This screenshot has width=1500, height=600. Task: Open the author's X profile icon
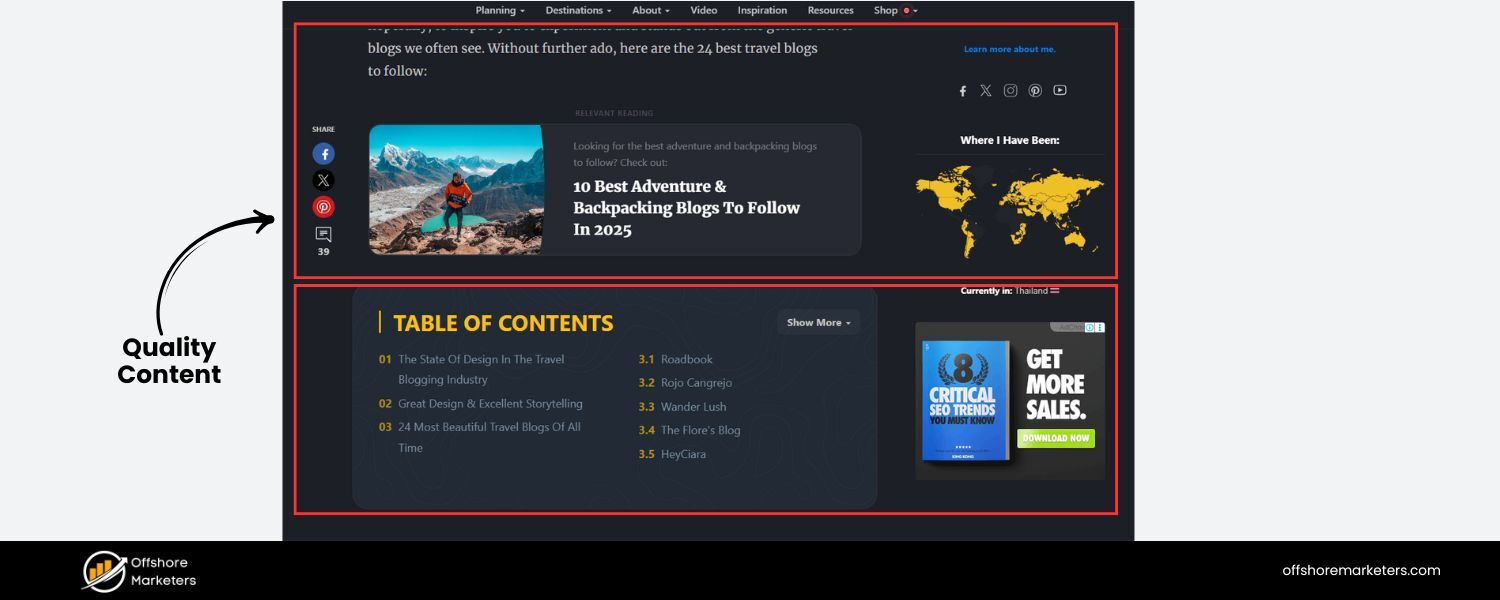click(x=986, y=90)
